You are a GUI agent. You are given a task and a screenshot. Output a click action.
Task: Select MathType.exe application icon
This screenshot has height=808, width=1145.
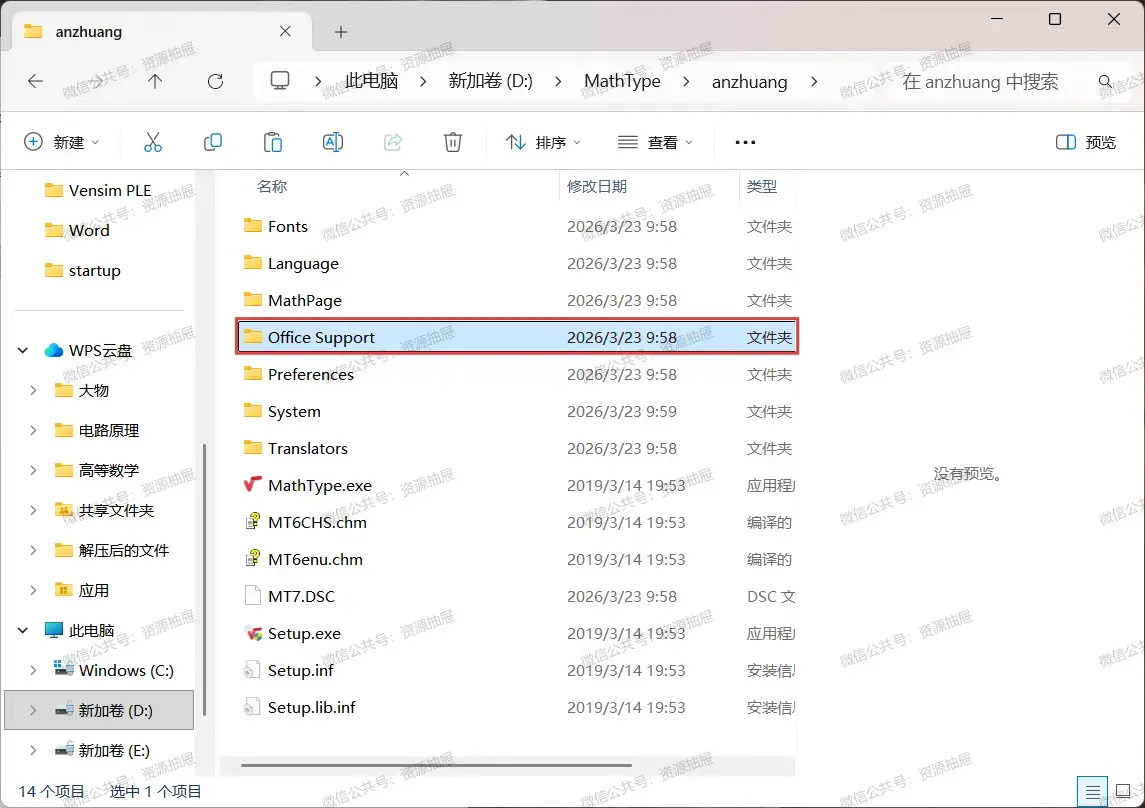click(x=253, y=485)
